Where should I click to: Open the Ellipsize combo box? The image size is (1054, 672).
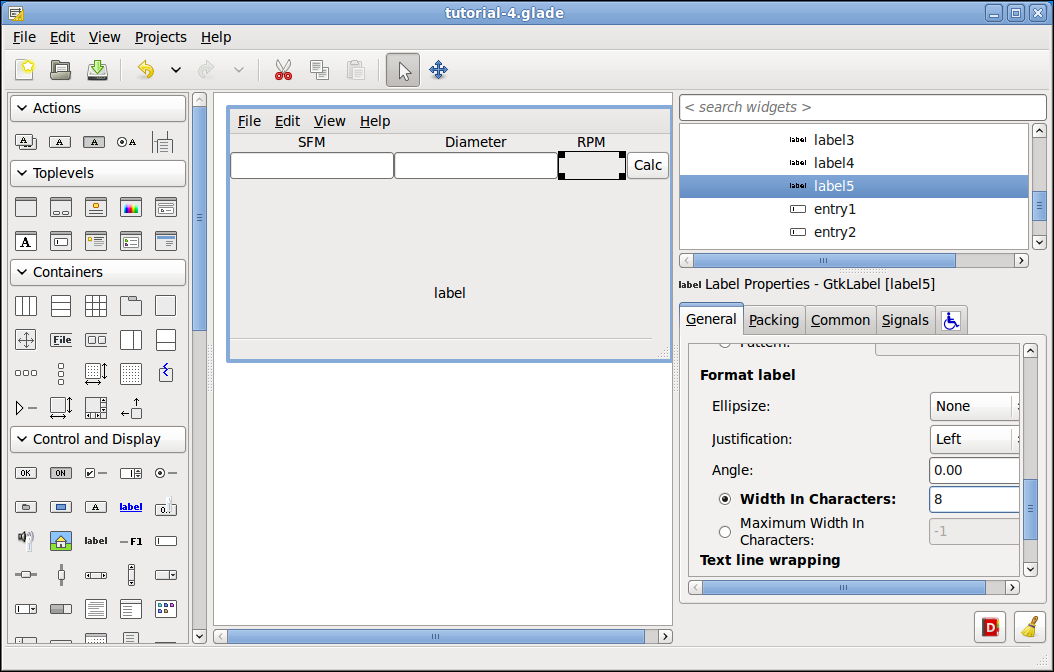[975, 406]
